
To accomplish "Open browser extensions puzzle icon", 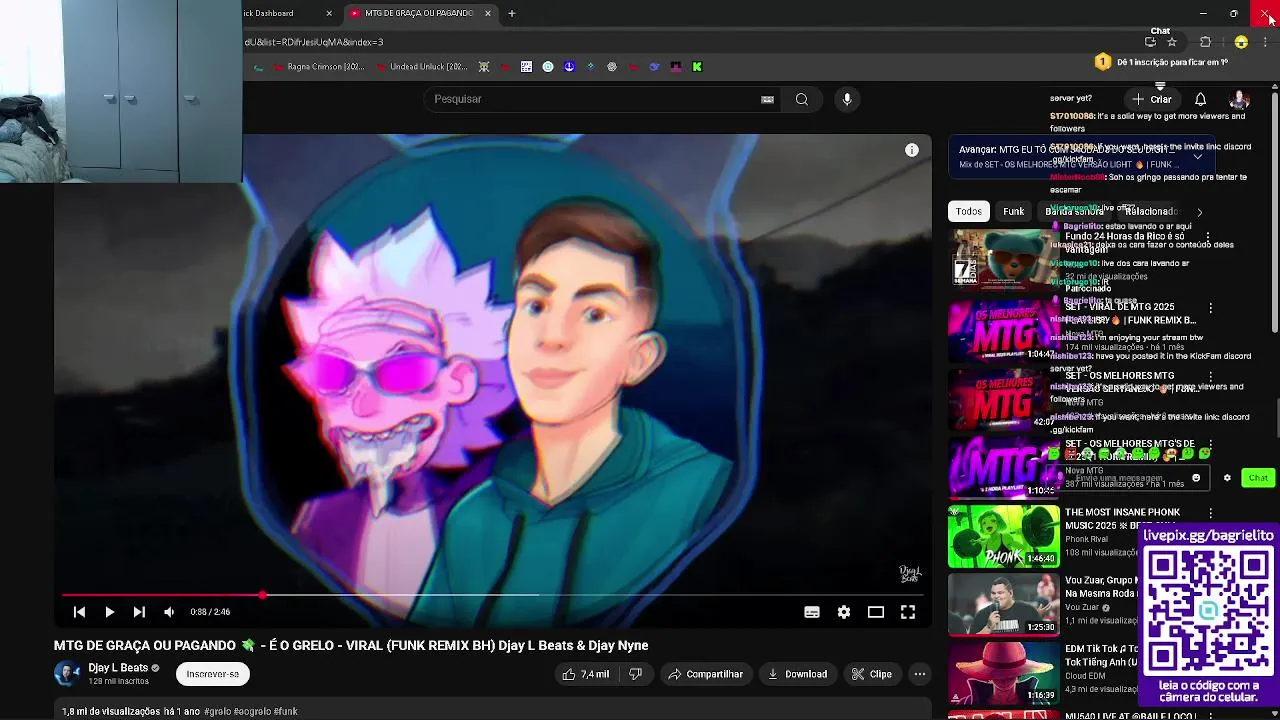I will tap(1205, 42).
